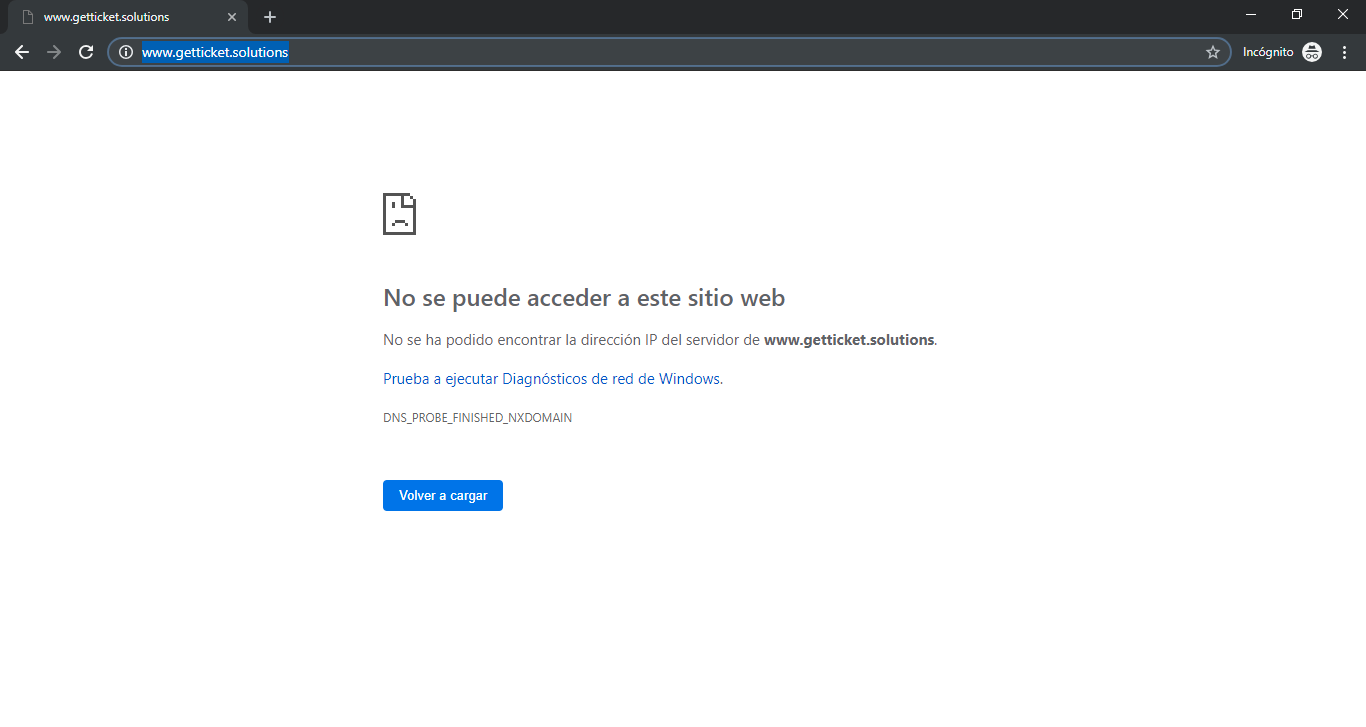Click the greyed-out forward arrow
Screen dimensions: 1366x727
point(54,52)
